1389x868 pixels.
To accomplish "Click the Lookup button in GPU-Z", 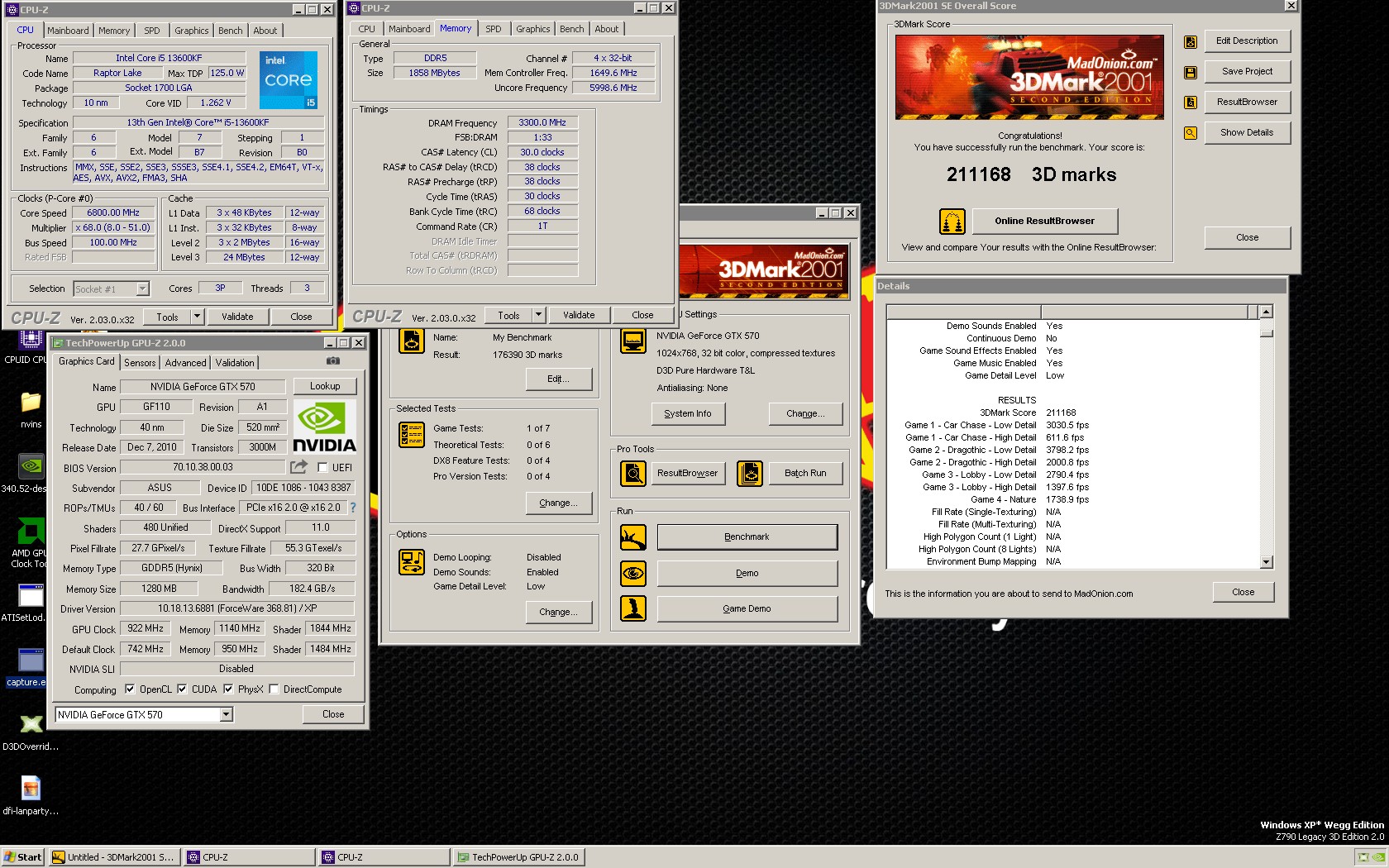I will click(325, 386).
